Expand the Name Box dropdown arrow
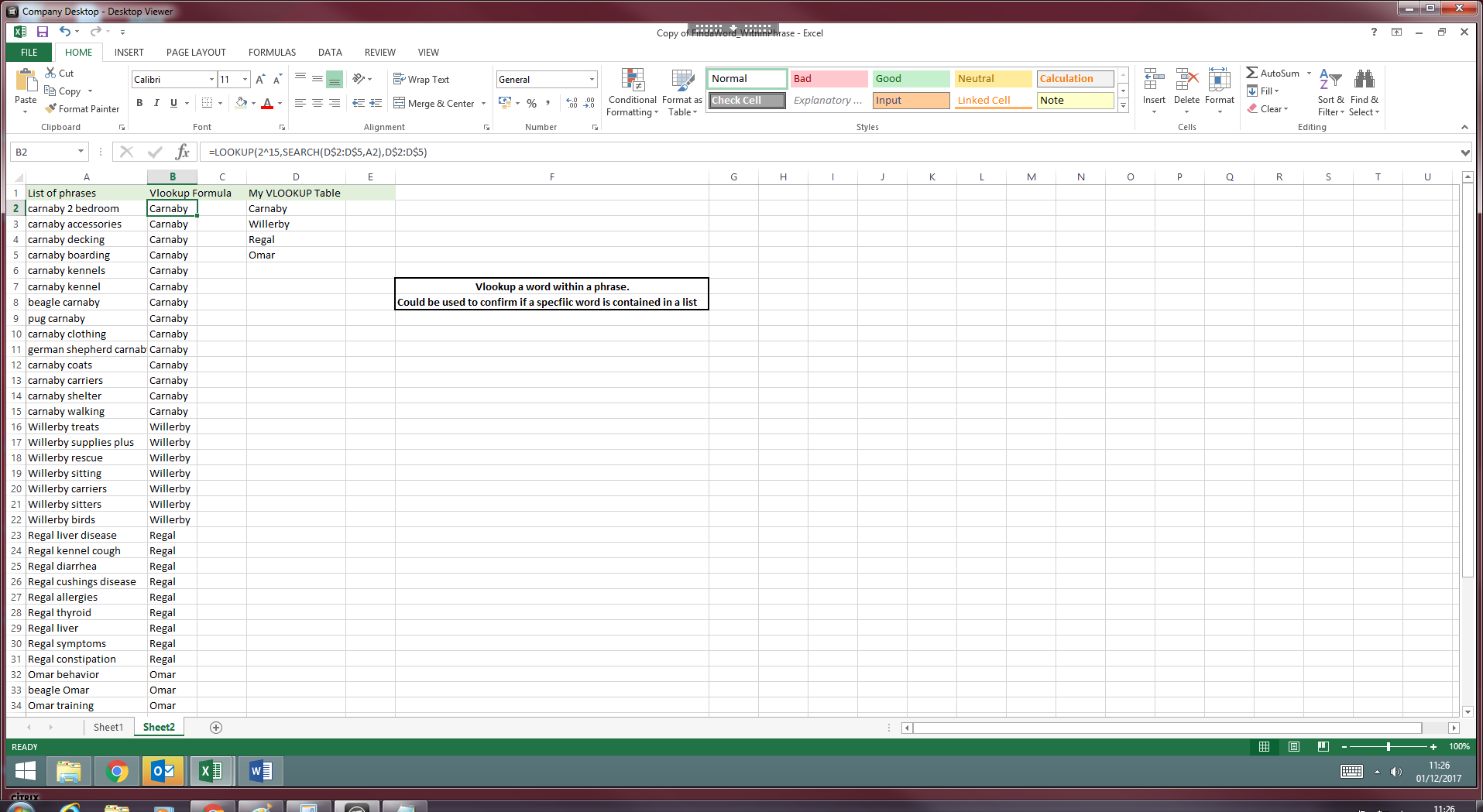The width and height of the screenshot is (1483, 812). [x=81, y=152]
